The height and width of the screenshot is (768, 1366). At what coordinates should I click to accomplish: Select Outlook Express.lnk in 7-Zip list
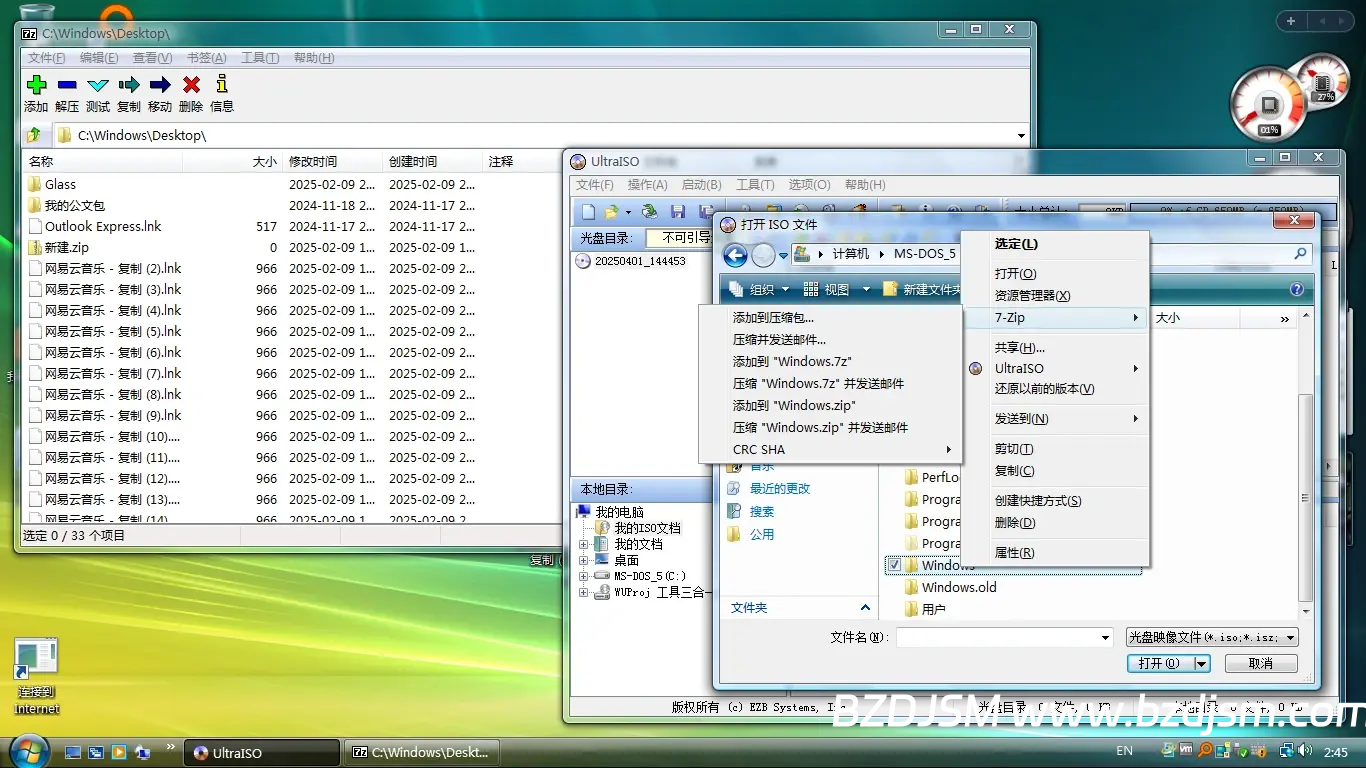103,227
